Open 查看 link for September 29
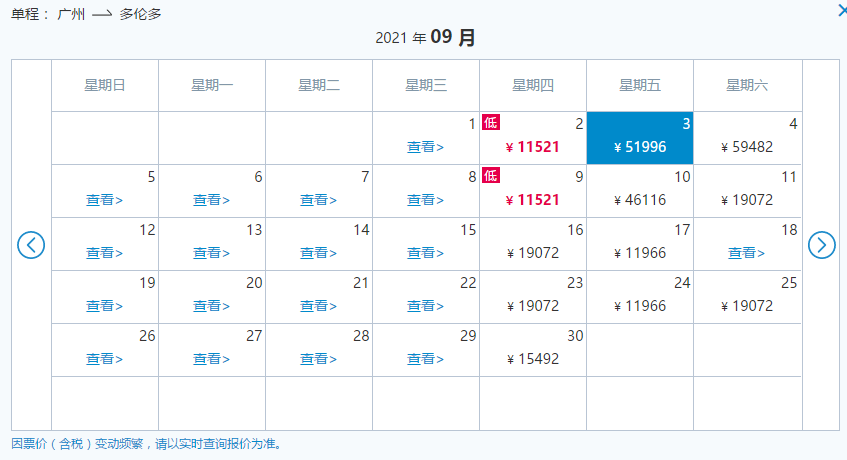847x460 pixels. click(x=425, y=359)
